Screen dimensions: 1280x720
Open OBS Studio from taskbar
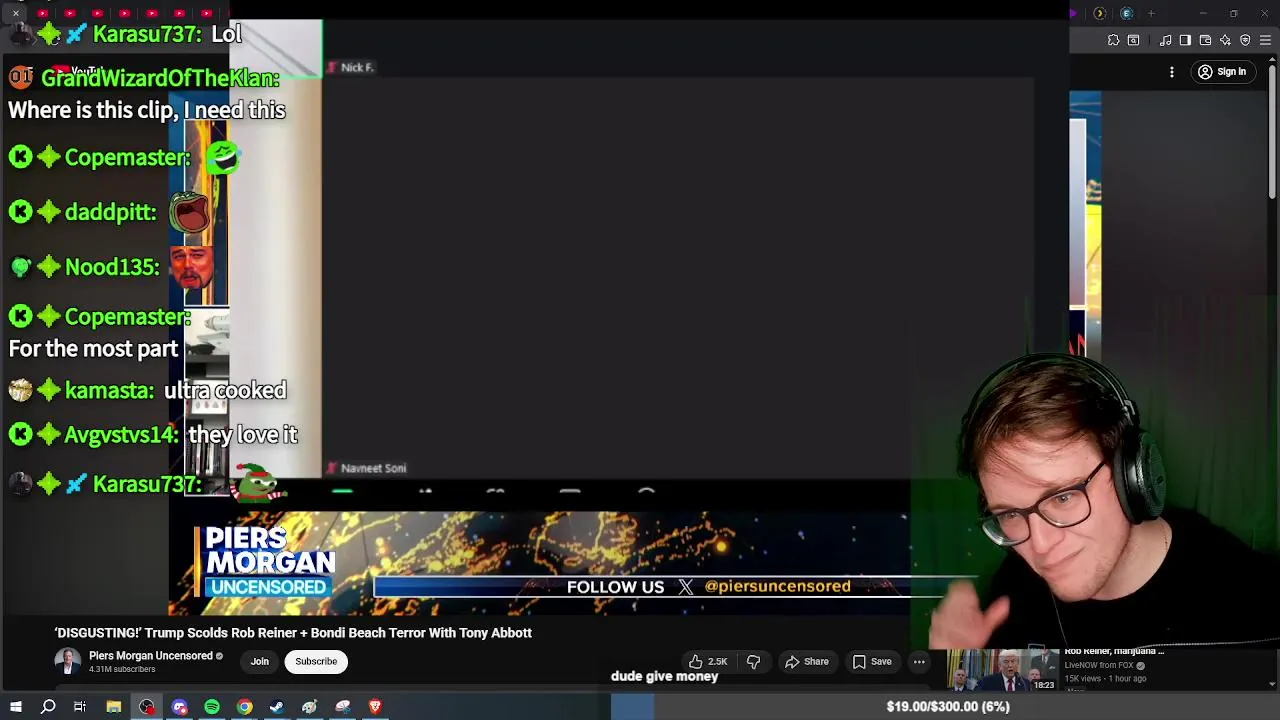(x=147, y=707)
